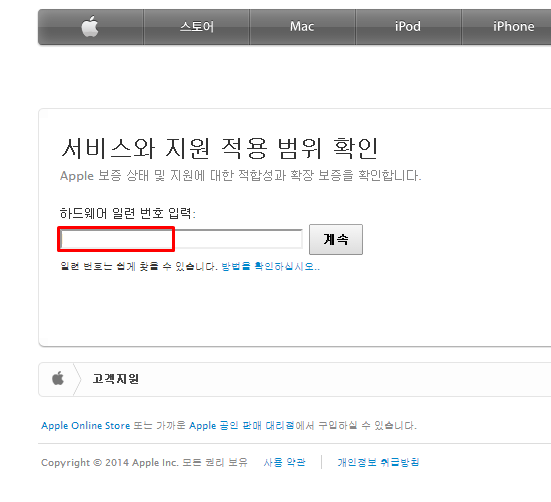Click the 계속 continue button
The image size is (551, 502).
(336, 239)
